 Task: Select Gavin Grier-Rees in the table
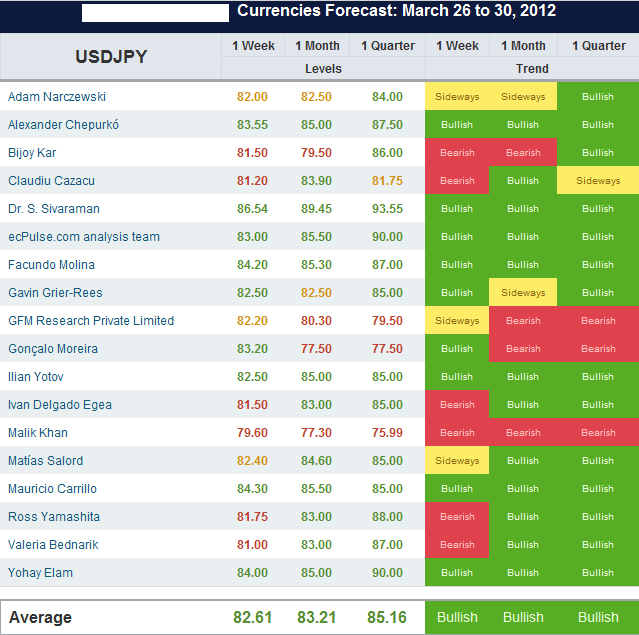pyautogui.click(x=55, y=293)
